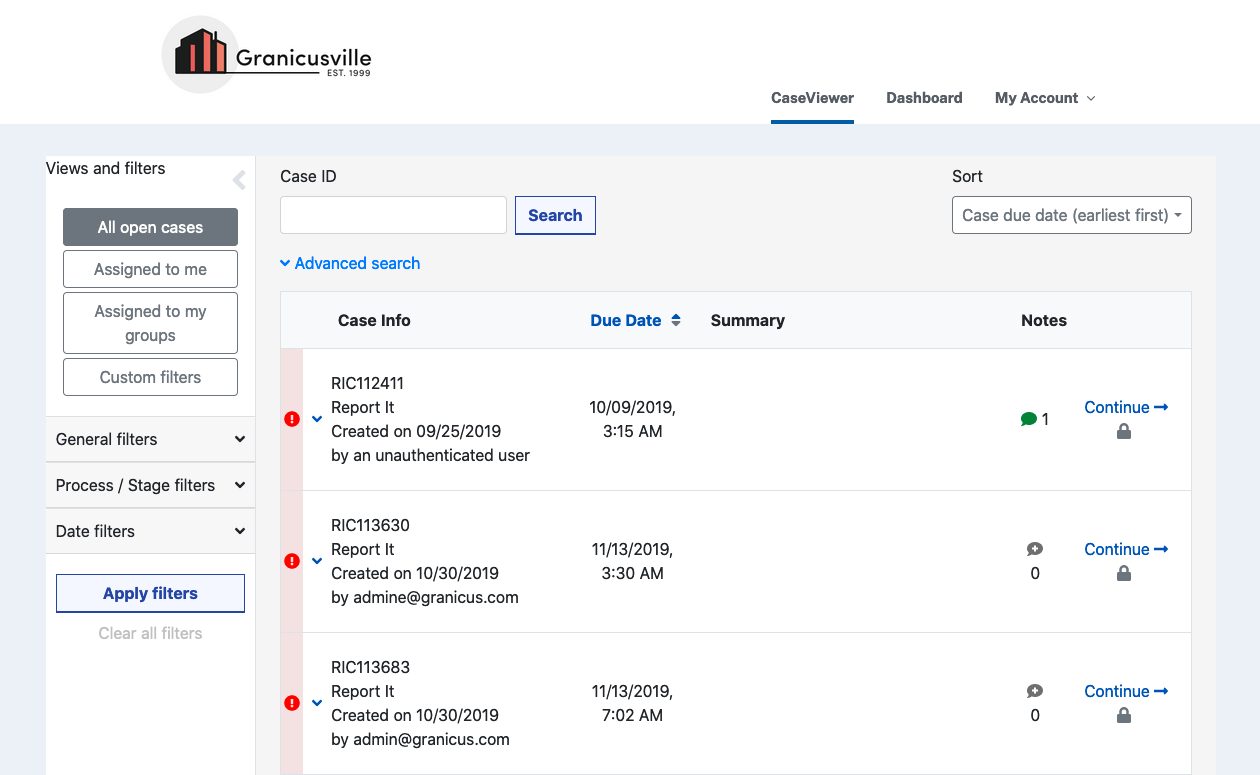The width and height of the screenshot is (1260, 775).
Task: Click the Apply filters button
Action: 150,593
